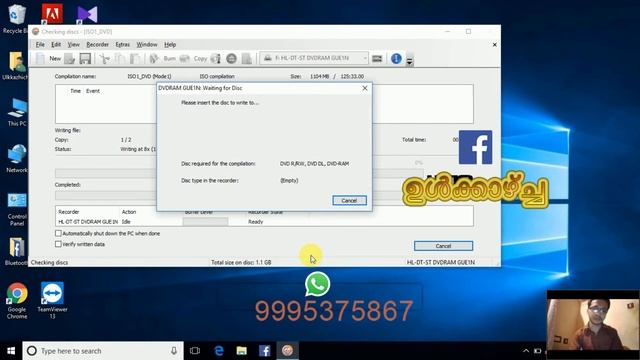This screenshot has height=360, width=640.
Task: Open the HL-DT-ST DVDRAM GUE1N recorder dropdown
Action: coord(314,58)
